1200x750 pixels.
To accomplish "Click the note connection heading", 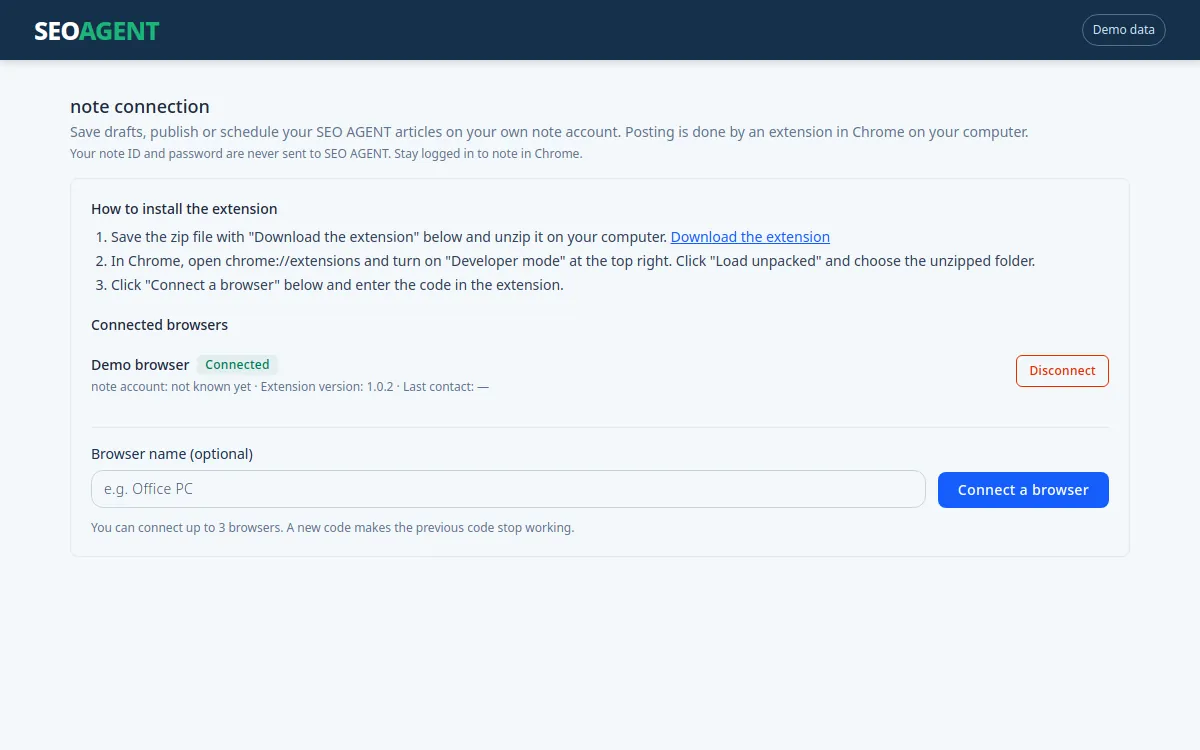I will [x=140, y=107].
